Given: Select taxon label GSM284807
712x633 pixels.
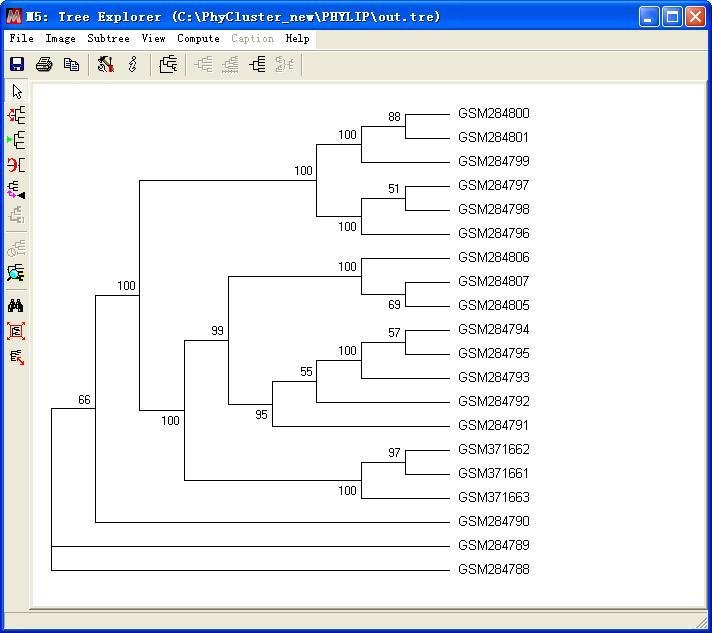Looking at the screenshot, I should (493, 282).
